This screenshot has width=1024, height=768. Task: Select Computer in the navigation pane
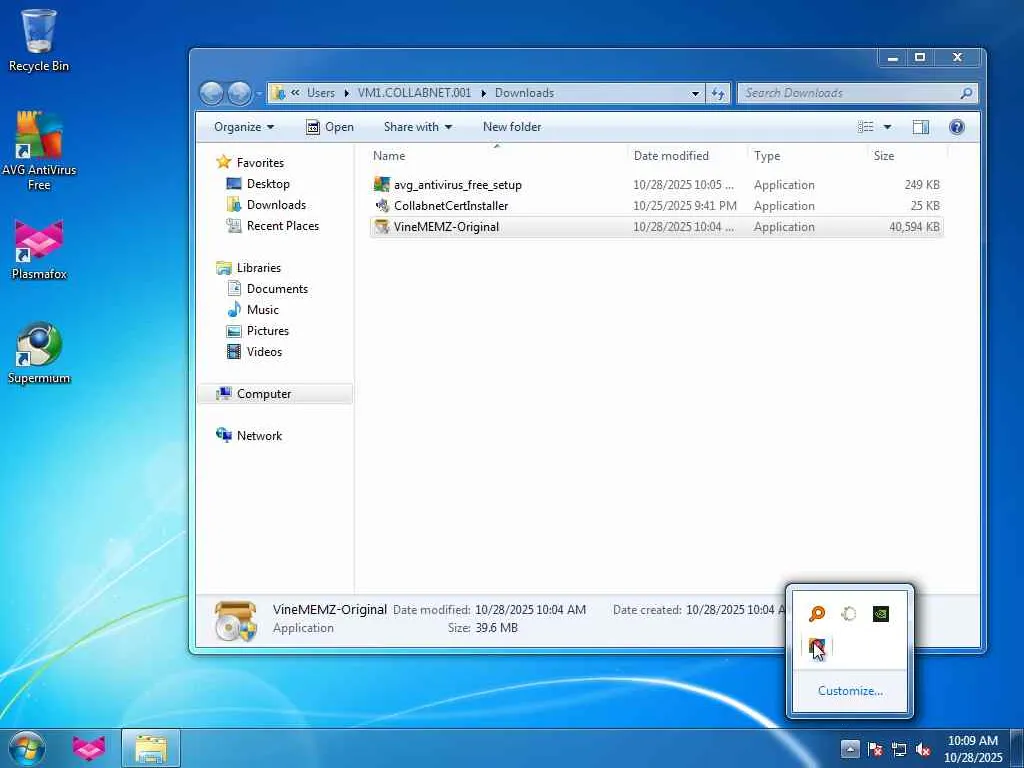(264, 394)
